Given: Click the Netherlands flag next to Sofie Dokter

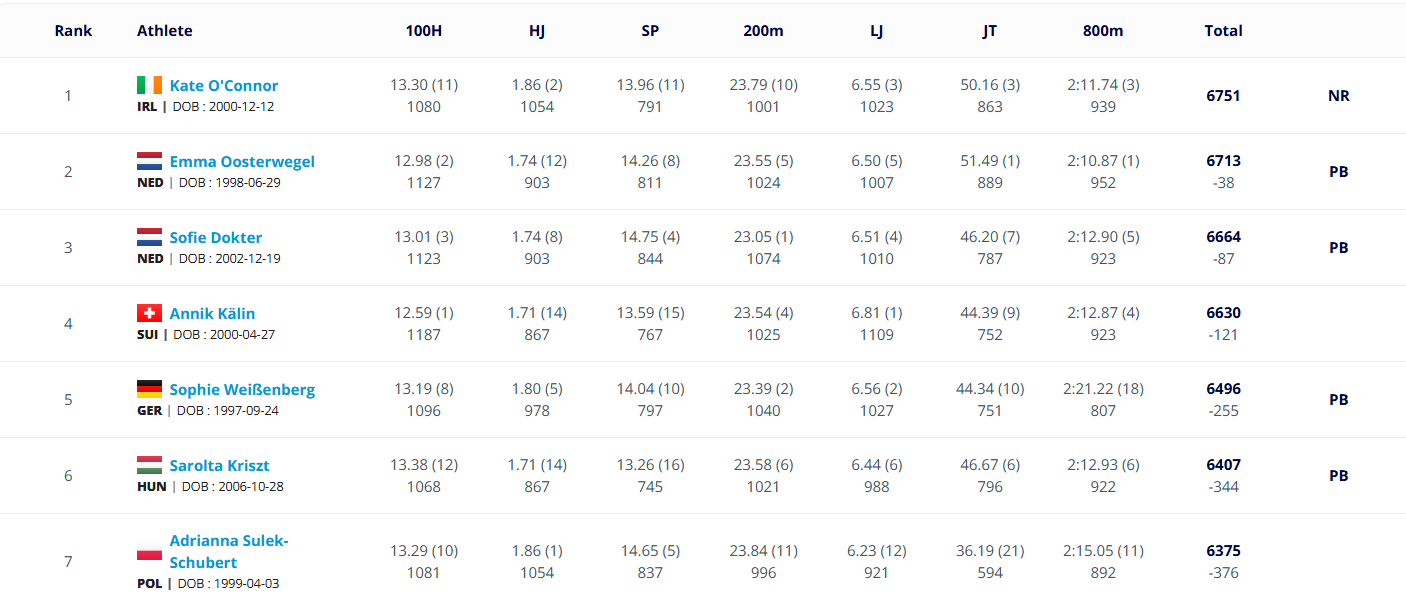Looking at the screenshot, I should click(149, 237).
